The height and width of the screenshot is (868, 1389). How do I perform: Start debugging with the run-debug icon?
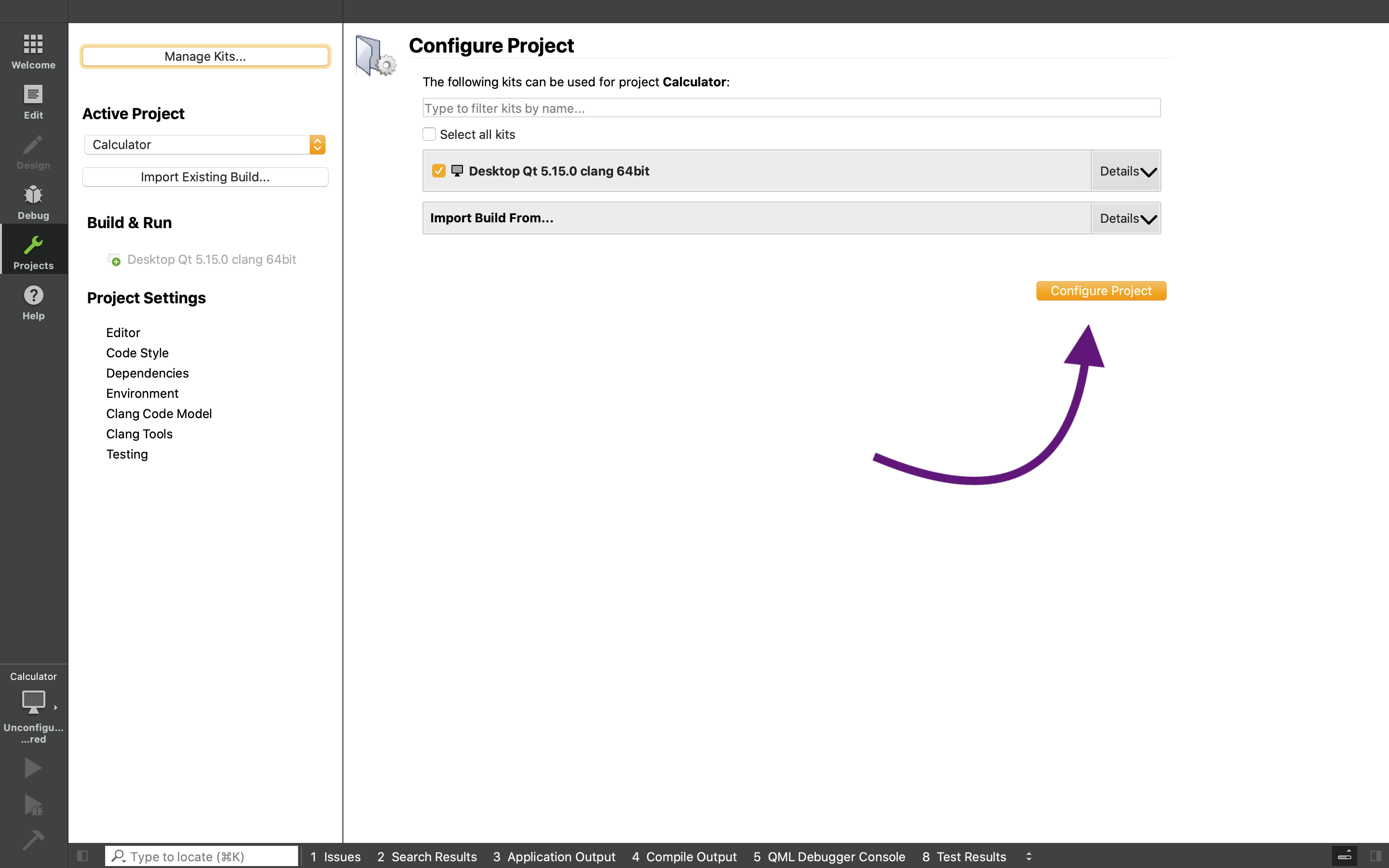coord(33,805)
